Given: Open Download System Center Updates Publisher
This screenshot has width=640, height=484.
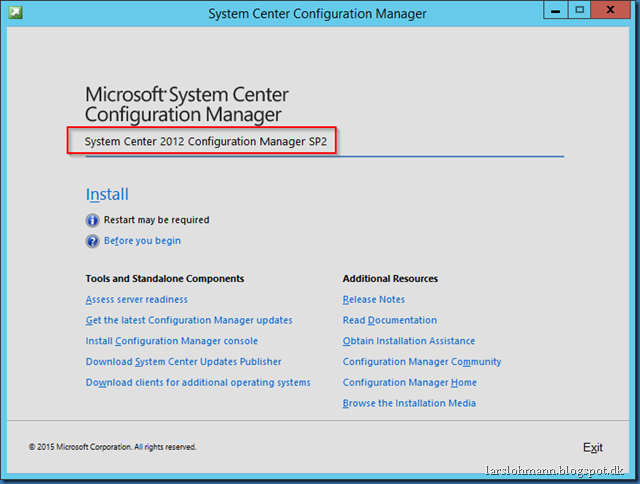Looking at the screenshot, I should (x=183, y=362).
